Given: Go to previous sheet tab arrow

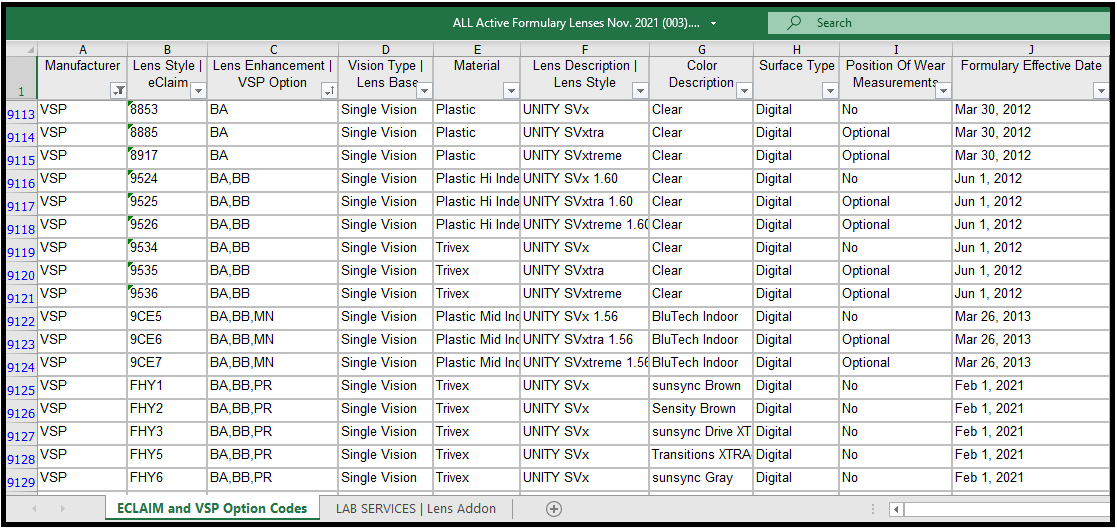Looking at the screenshot, I should tap(33, 509).
